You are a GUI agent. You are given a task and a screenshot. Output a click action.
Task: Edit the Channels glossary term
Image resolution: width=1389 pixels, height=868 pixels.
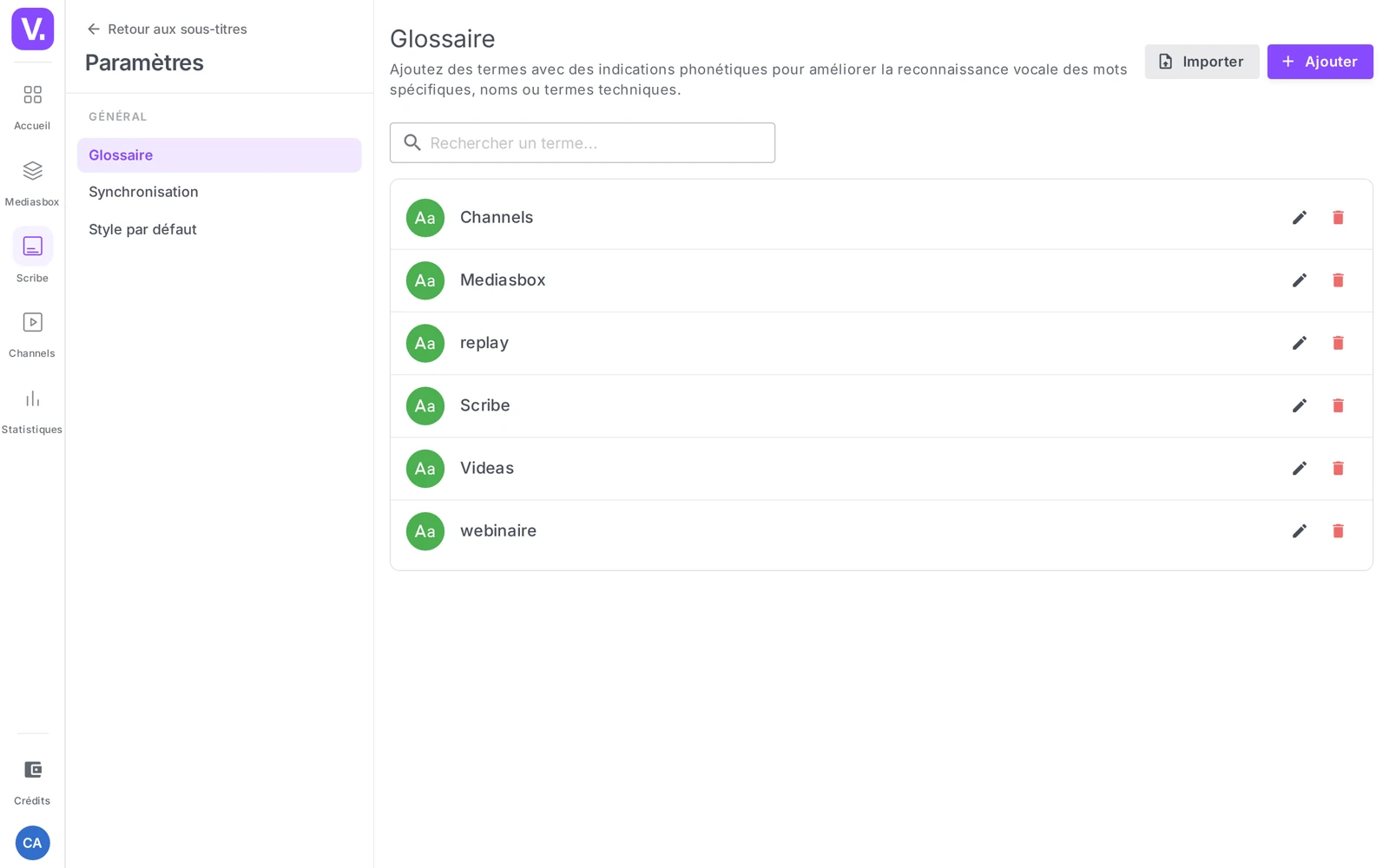tap(1300, 218)
